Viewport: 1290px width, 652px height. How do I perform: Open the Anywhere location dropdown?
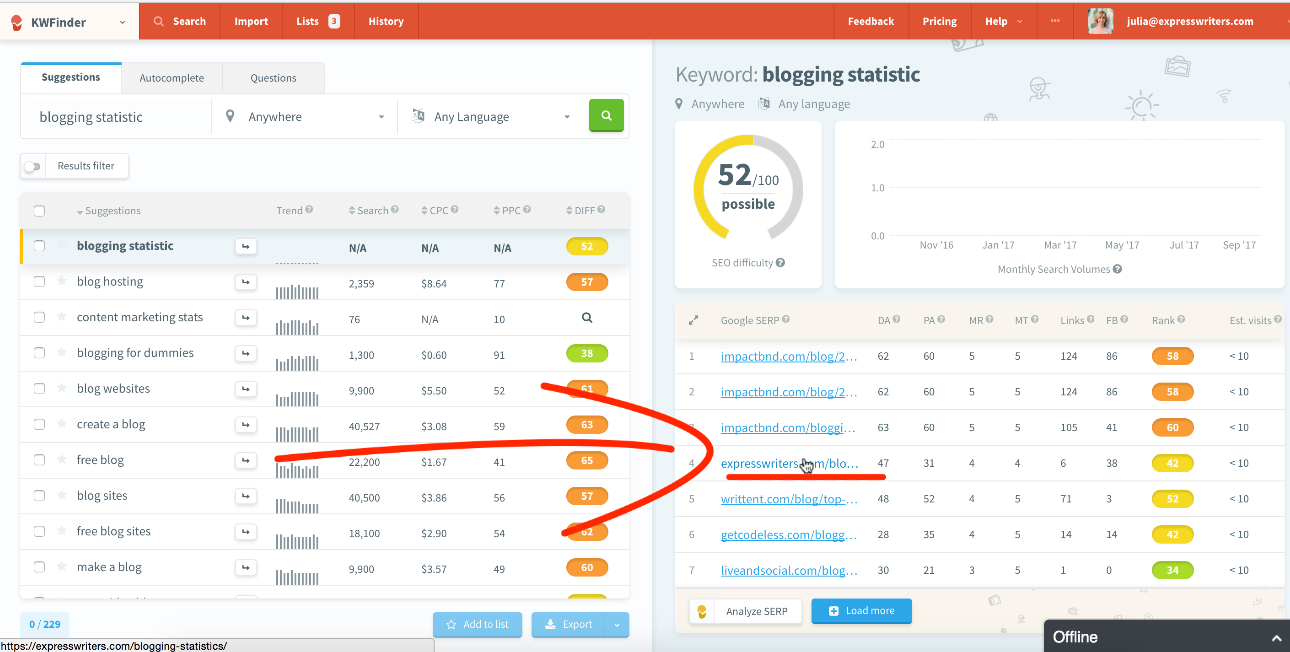pos(304,116)
